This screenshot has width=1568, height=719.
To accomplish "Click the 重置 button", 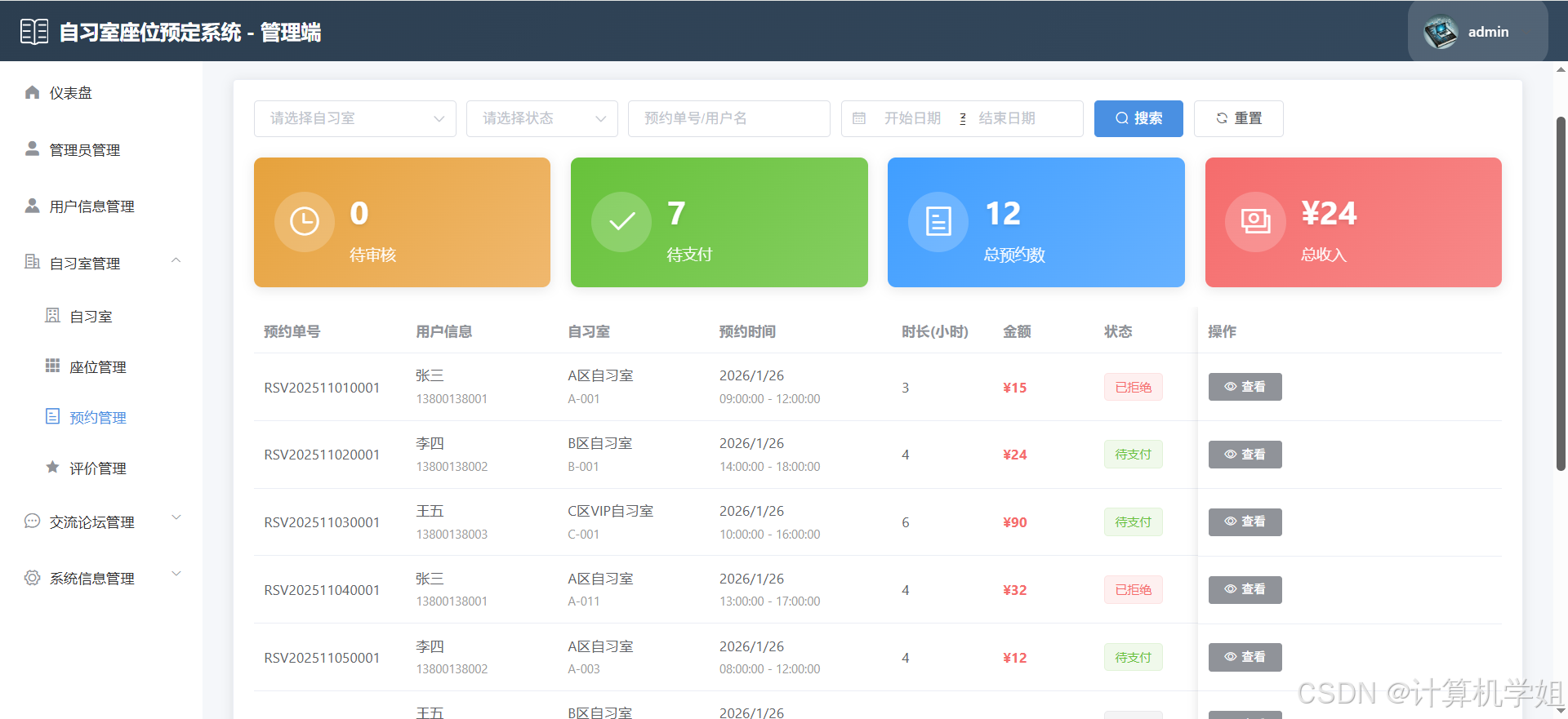I will click(x=1238, y=118).
